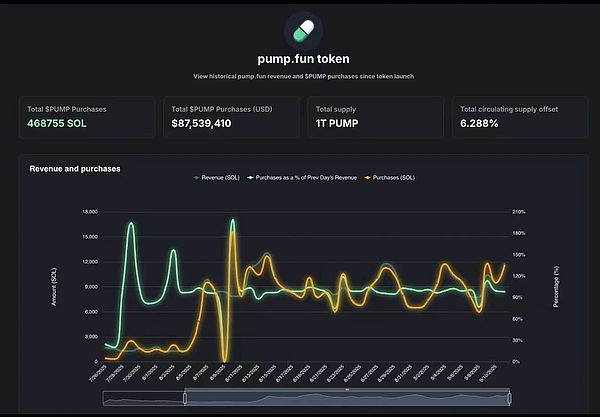Click the left handle of the range selector
The height and width of the screenshot is (417, 600).
(185, 399)
